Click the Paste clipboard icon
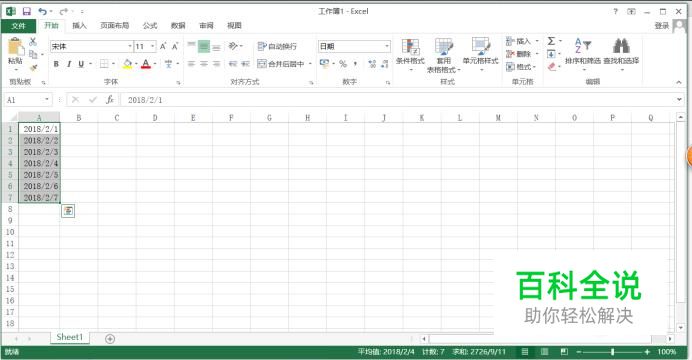This screenshot has width=692, height=360. coord(15,46)
